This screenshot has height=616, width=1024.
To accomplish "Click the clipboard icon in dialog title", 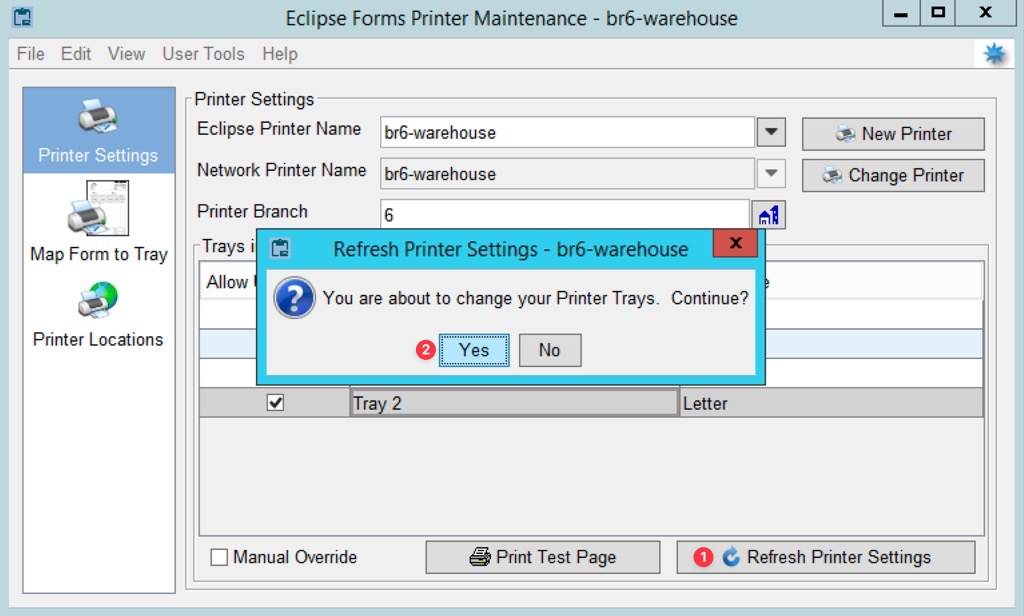I will 280,248.
